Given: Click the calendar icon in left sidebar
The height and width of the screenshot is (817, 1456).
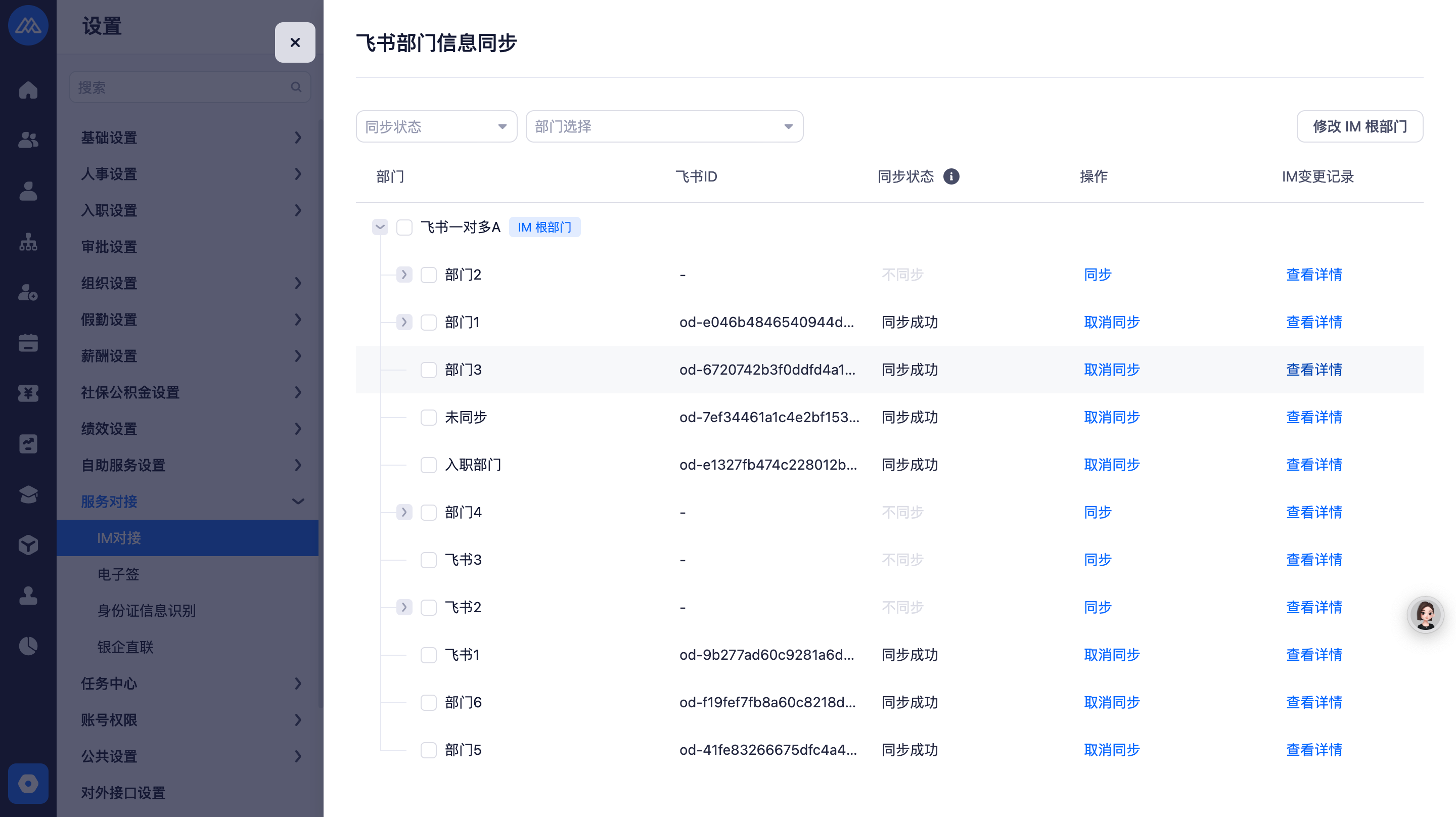Looking at the screenshot, I should 28,343.
